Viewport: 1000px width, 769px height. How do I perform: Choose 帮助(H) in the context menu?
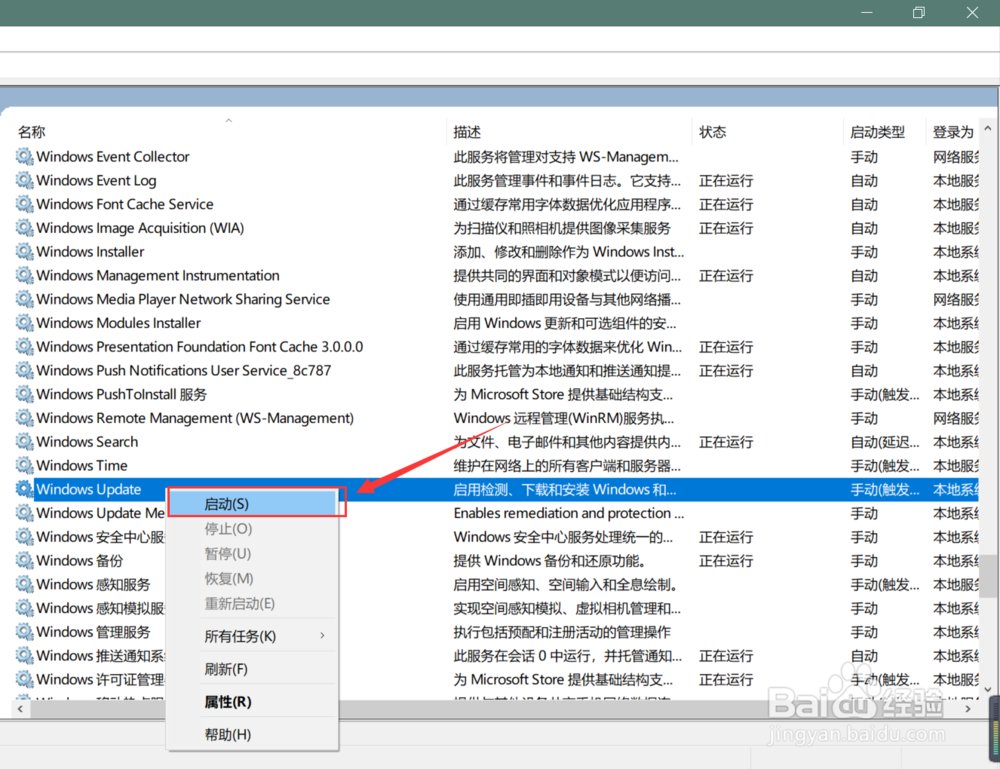pos(253,735)
